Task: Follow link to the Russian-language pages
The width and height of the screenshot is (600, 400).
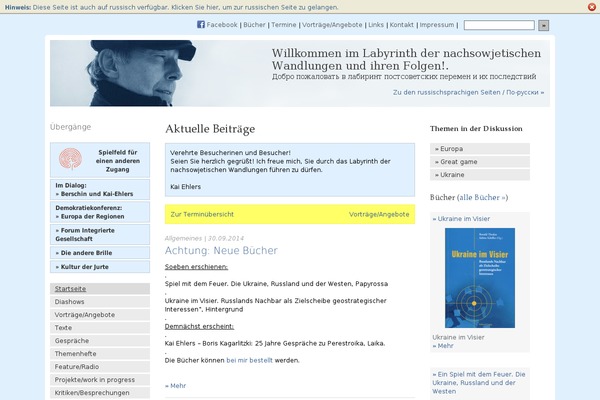Action: coord(468,92)
